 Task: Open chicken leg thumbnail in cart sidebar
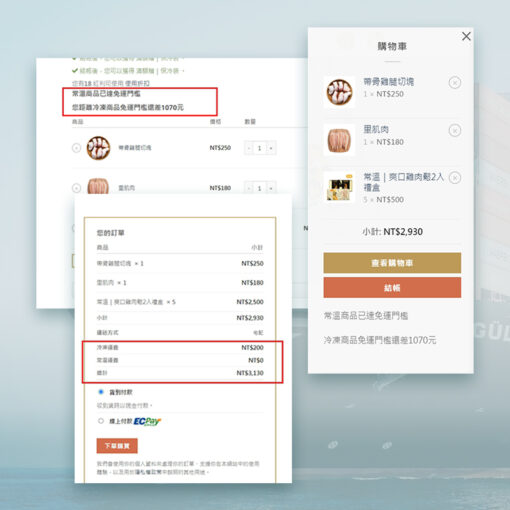click(339, 92)
